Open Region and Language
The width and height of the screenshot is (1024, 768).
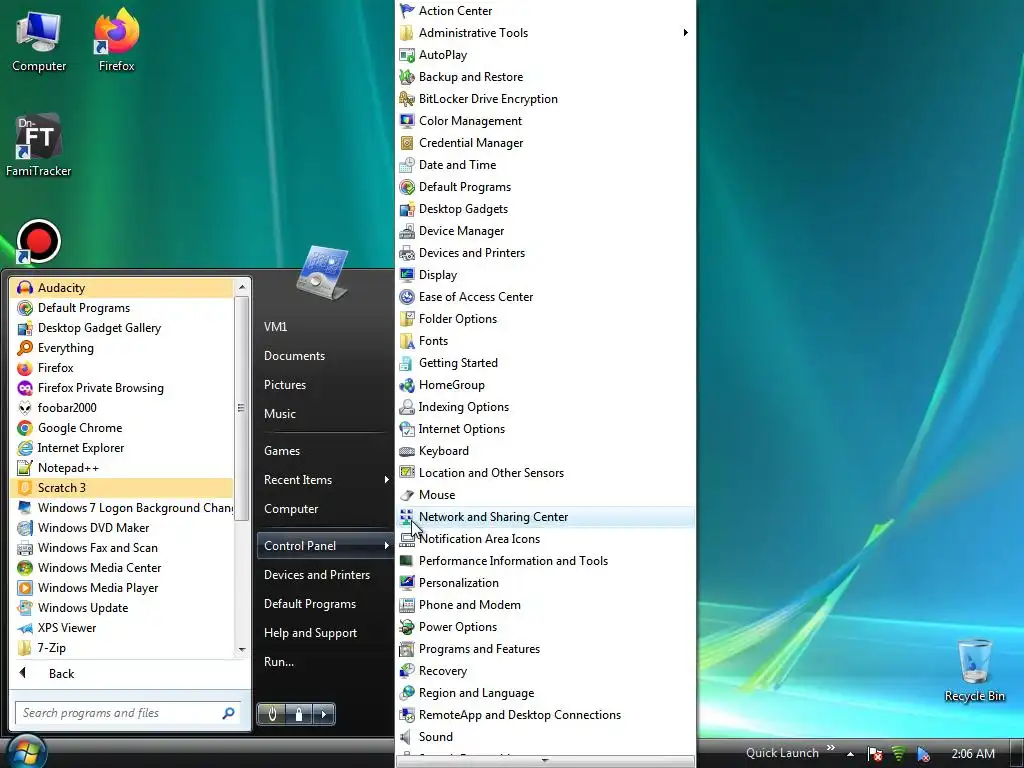pyautogui.click(x=545, y=693)
